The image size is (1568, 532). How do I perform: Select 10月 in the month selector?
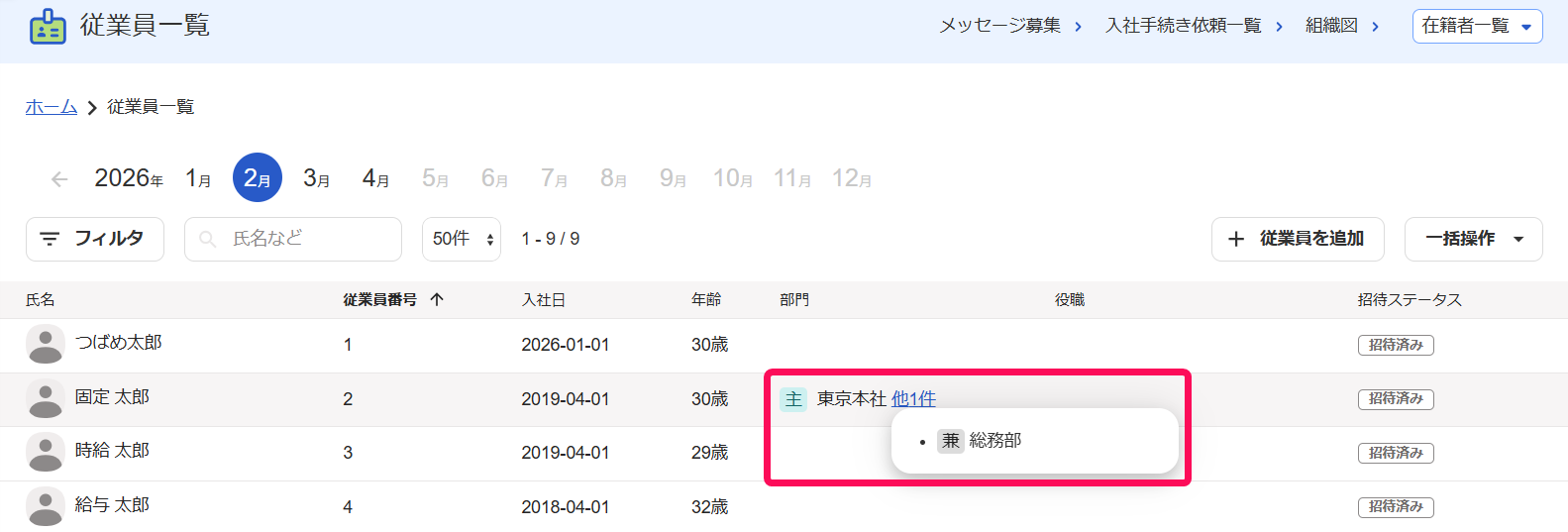[733, 178]
